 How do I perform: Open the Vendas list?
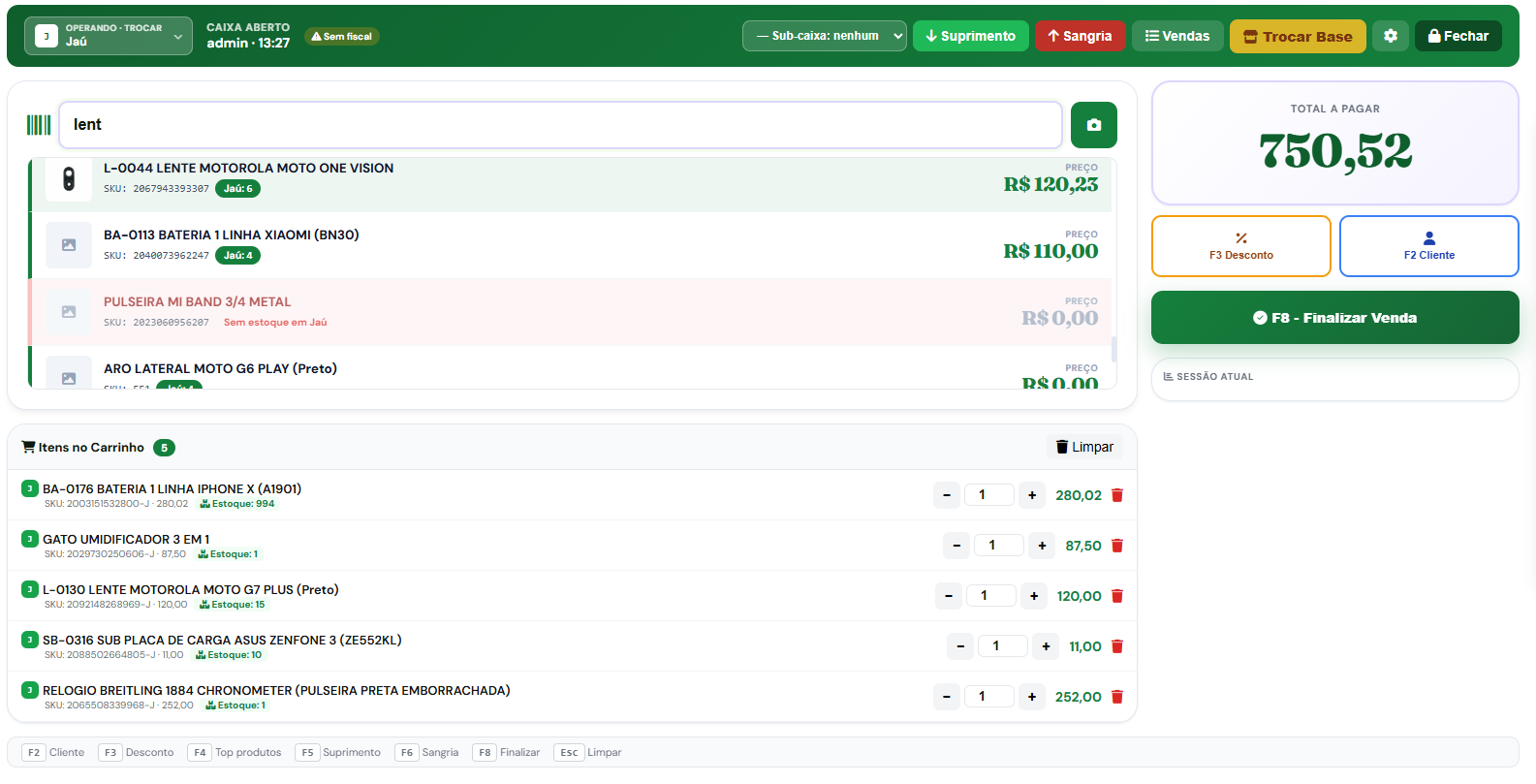[1177, 36]
